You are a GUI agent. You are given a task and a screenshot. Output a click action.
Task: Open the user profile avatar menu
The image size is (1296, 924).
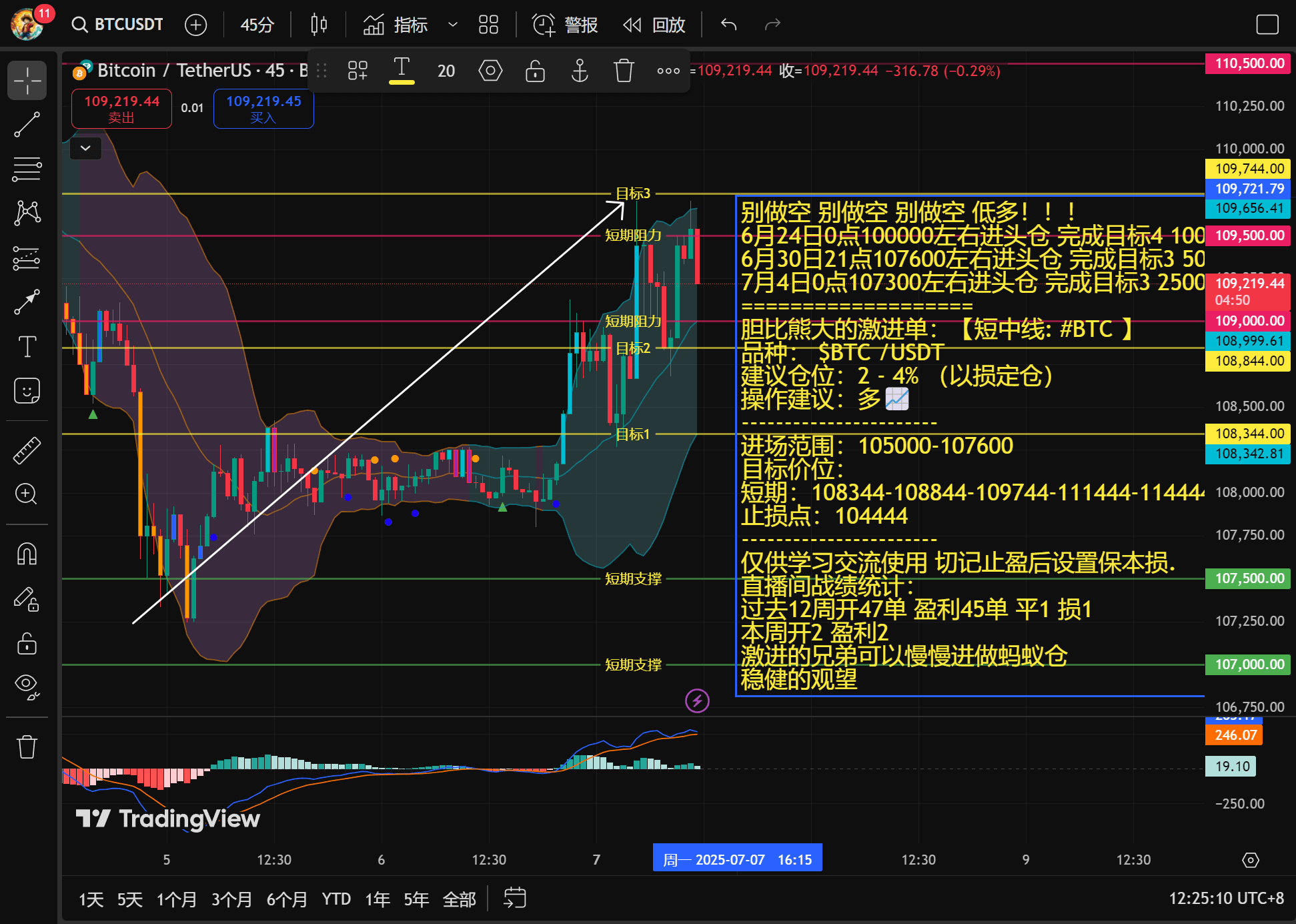pos(27,25)
